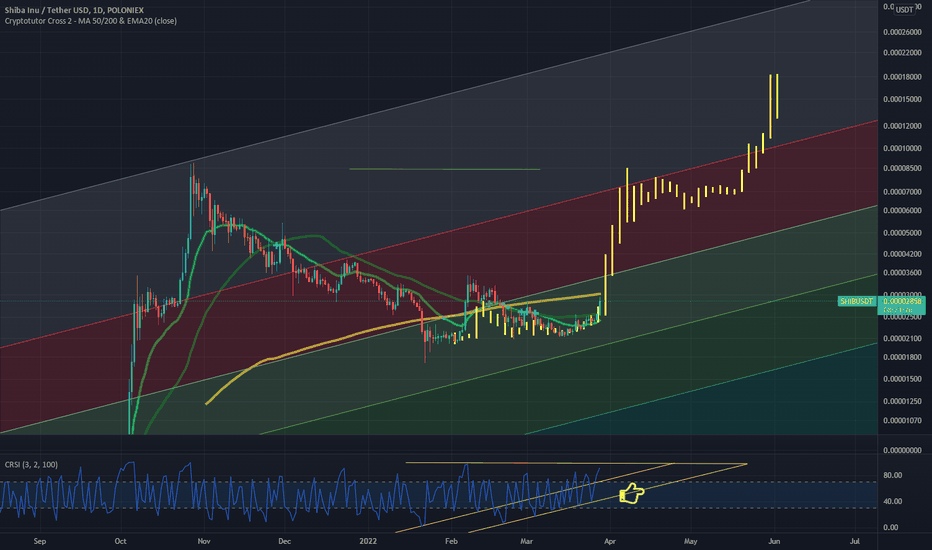The width and height of the screenshot is (932, 550).
Task: Click the 0.00005000 price axis label
Action: point(902,232)
